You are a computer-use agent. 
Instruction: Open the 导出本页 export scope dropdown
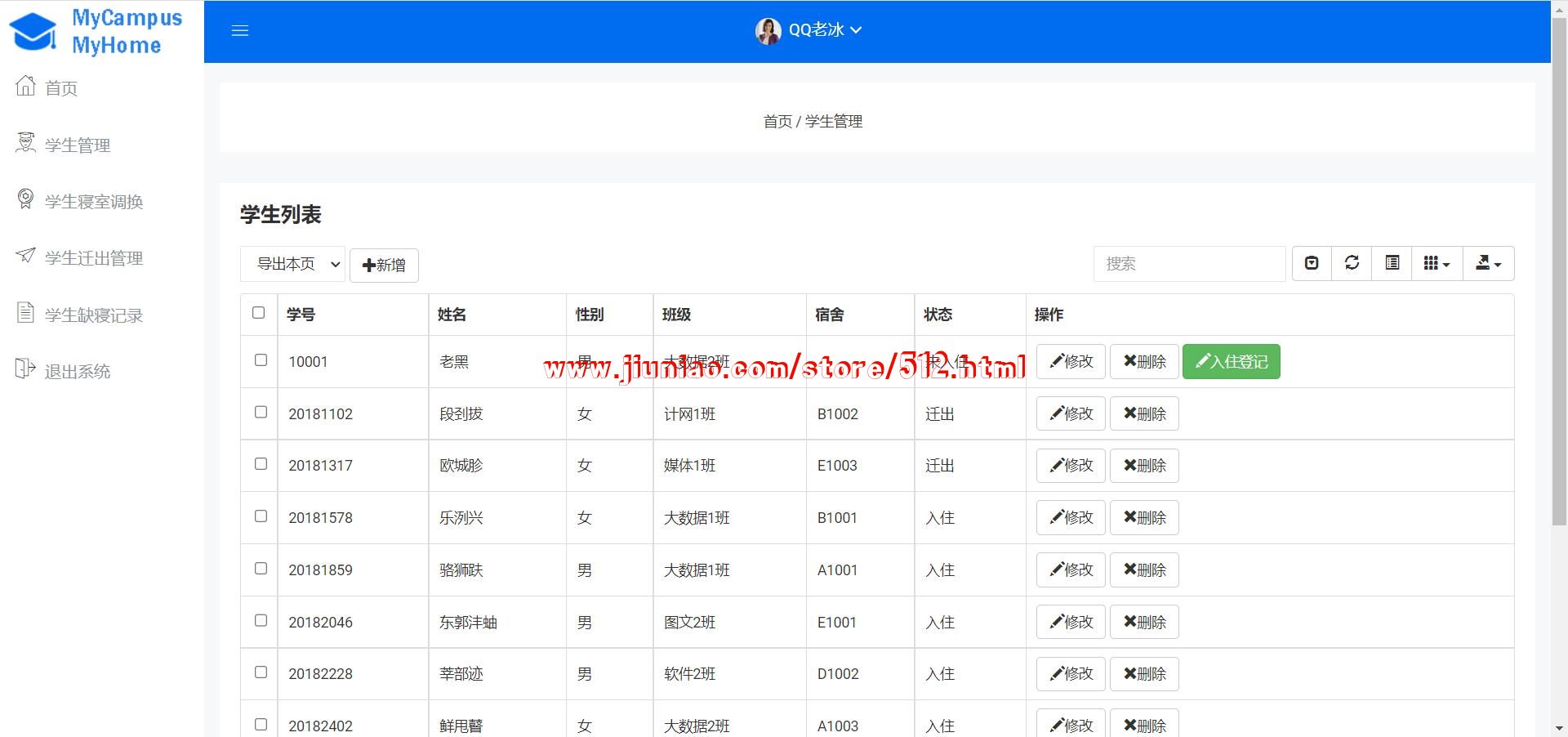tap(292, 264)
